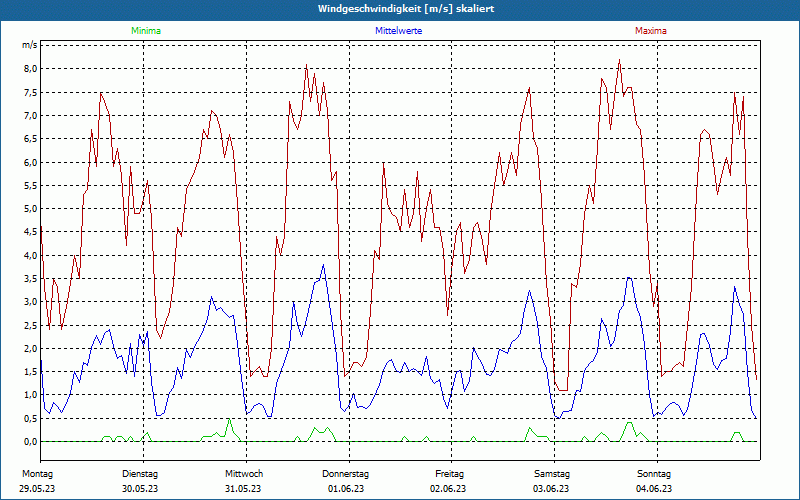
Task: Click the 'Samstag' day label
Action: point(552,474)
